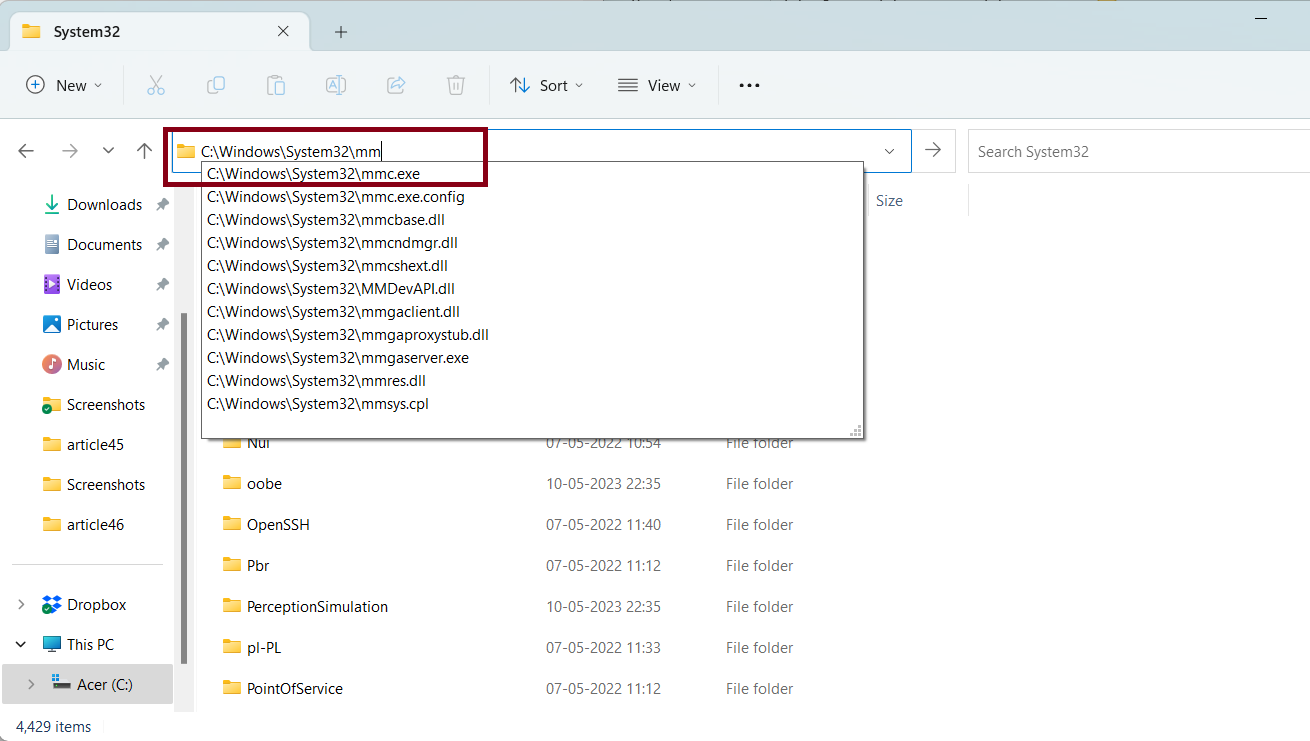The width and height of the screenshot is (1310, 741).
Task: Click inside the Search System32 field
Action: (x=1100, y=151)
